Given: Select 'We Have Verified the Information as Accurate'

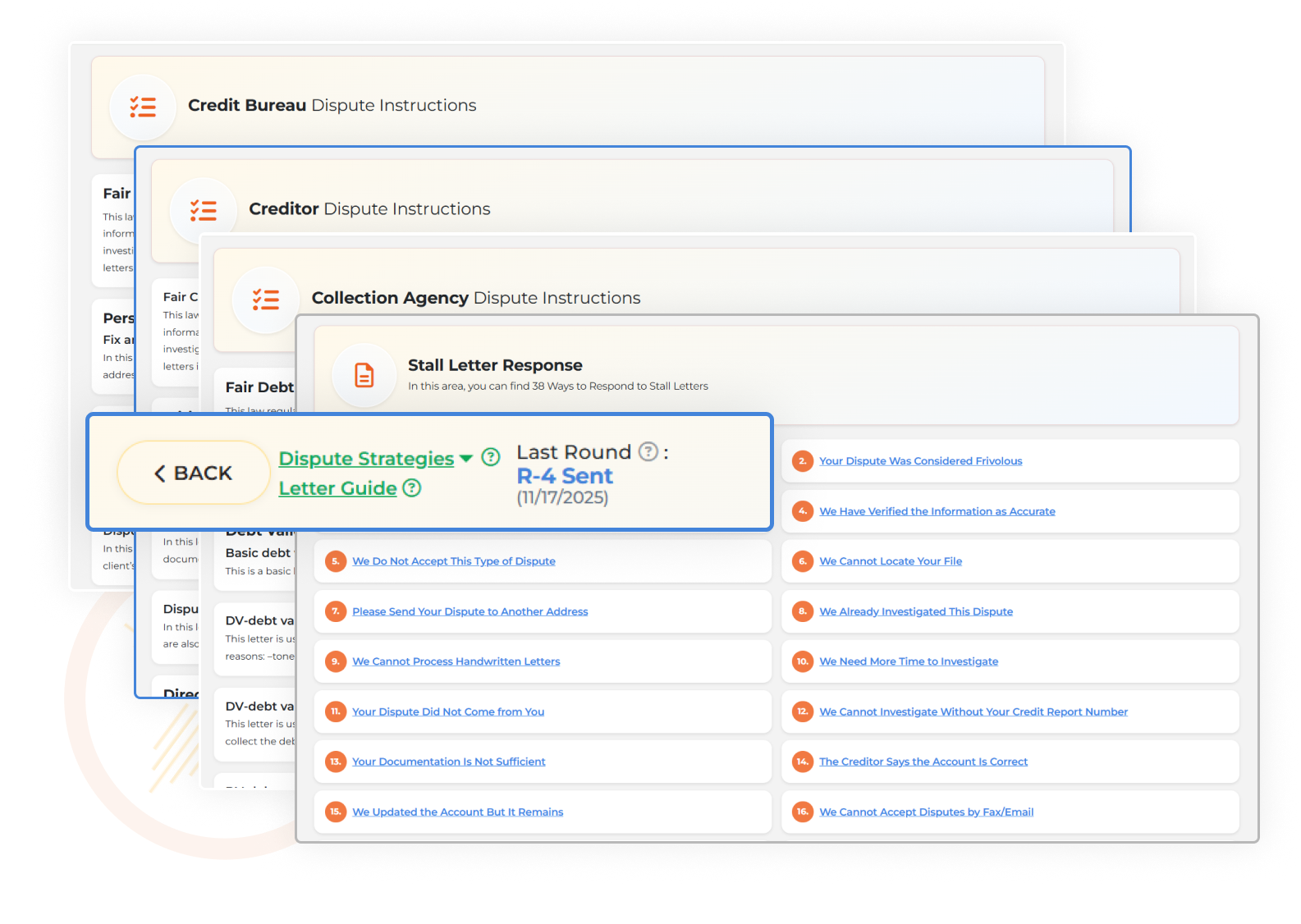Looking at the screenshot, I should [x=937, y=511].
